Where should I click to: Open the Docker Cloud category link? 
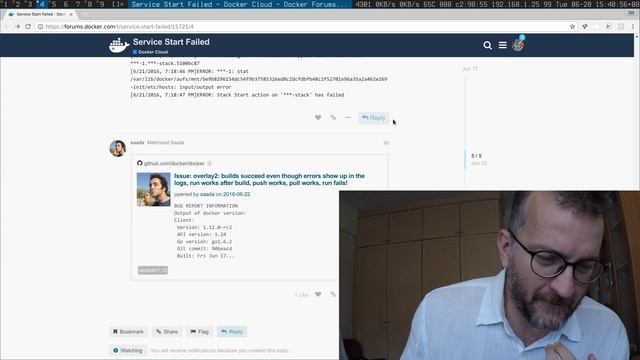point(150,52)
